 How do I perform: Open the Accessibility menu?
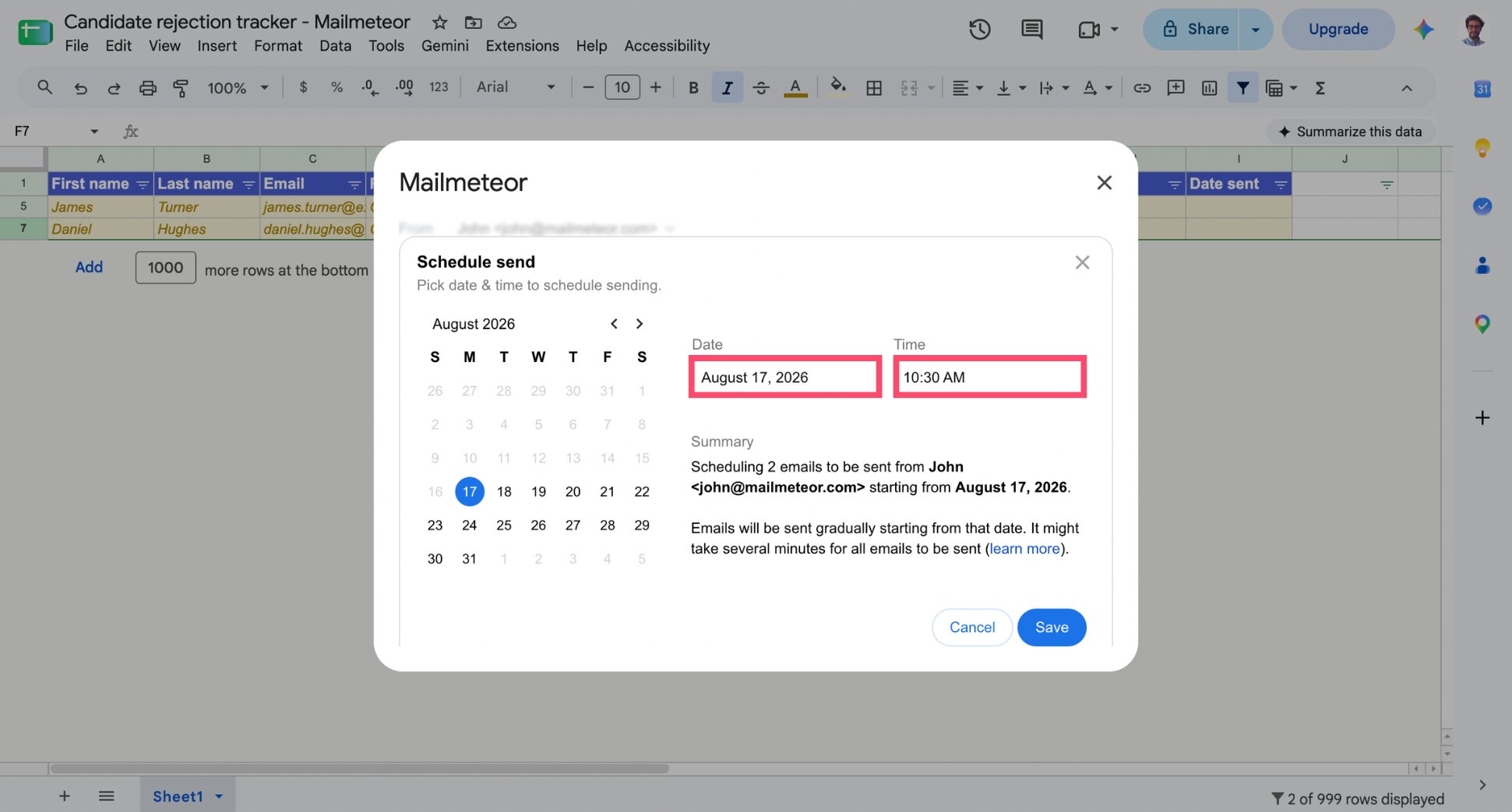pos(667,46)
